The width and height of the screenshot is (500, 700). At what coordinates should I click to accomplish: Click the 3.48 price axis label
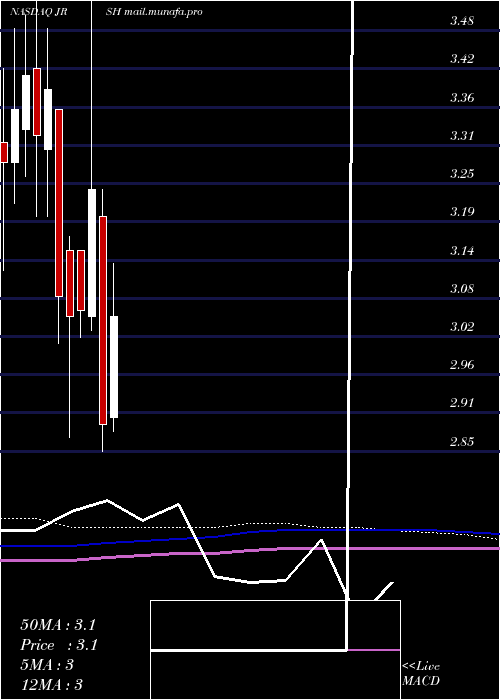tap(462, 21)
